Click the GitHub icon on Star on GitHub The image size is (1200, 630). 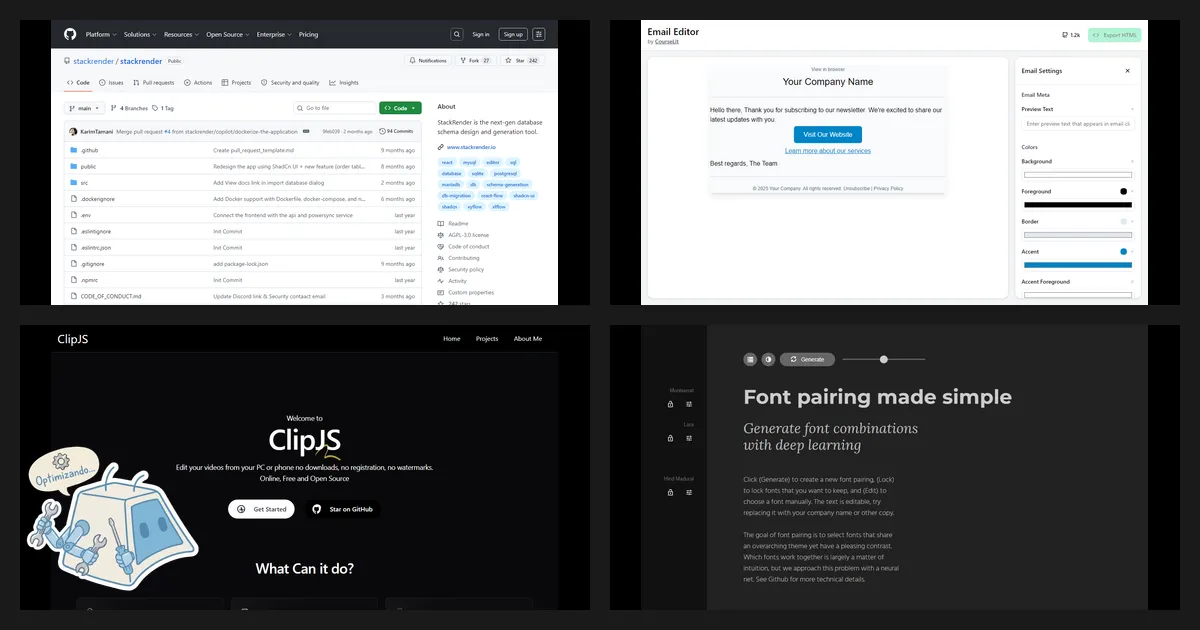[317, 509]
